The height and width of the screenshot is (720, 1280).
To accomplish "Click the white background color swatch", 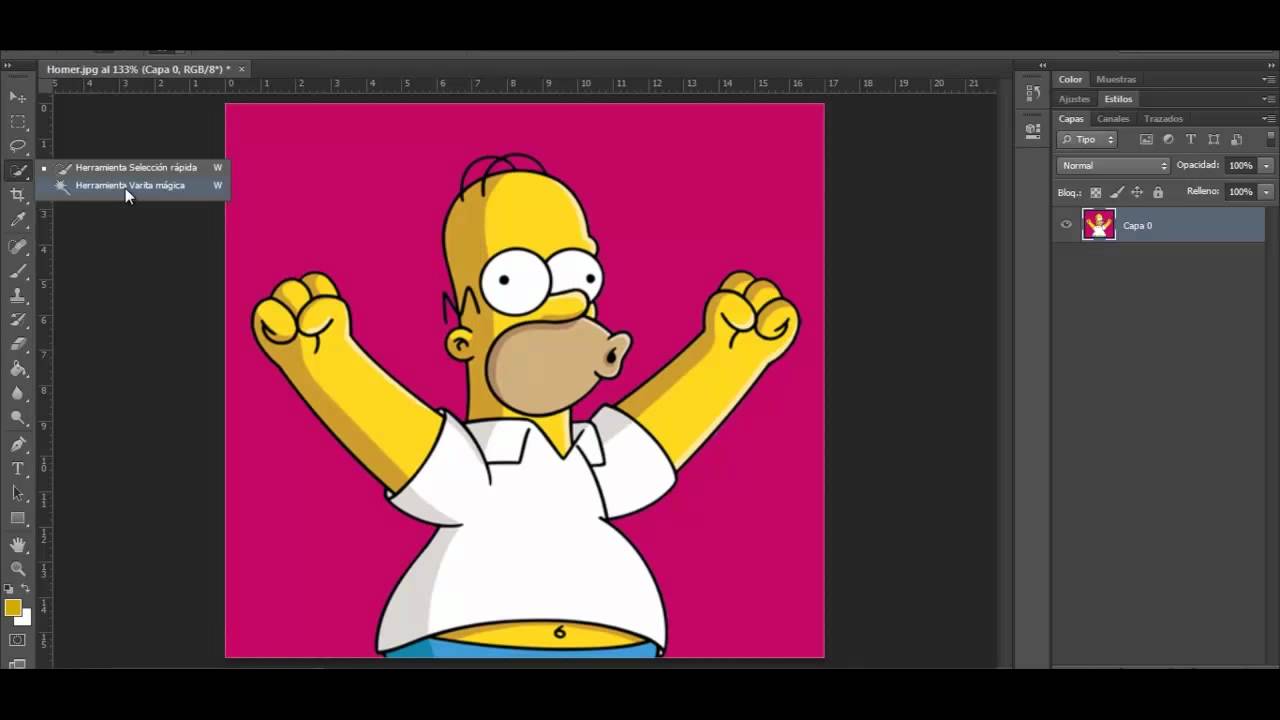I will tap(25, 619).
